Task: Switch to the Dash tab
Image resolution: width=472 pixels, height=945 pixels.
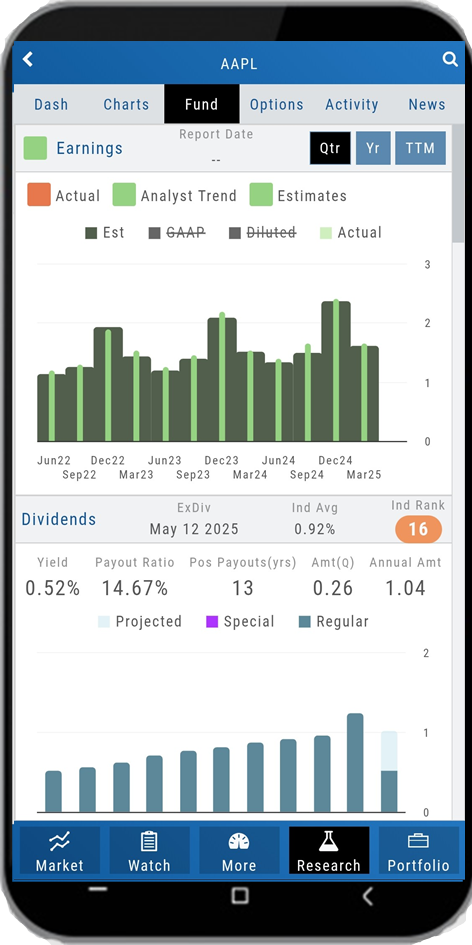Action: click(51, 104)
